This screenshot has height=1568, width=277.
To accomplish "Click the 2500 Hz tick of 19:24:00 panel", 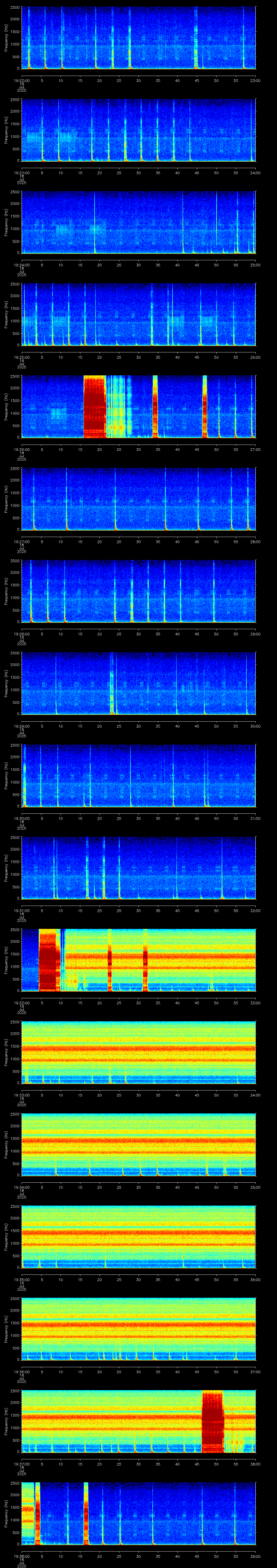I will coord(15,192).
